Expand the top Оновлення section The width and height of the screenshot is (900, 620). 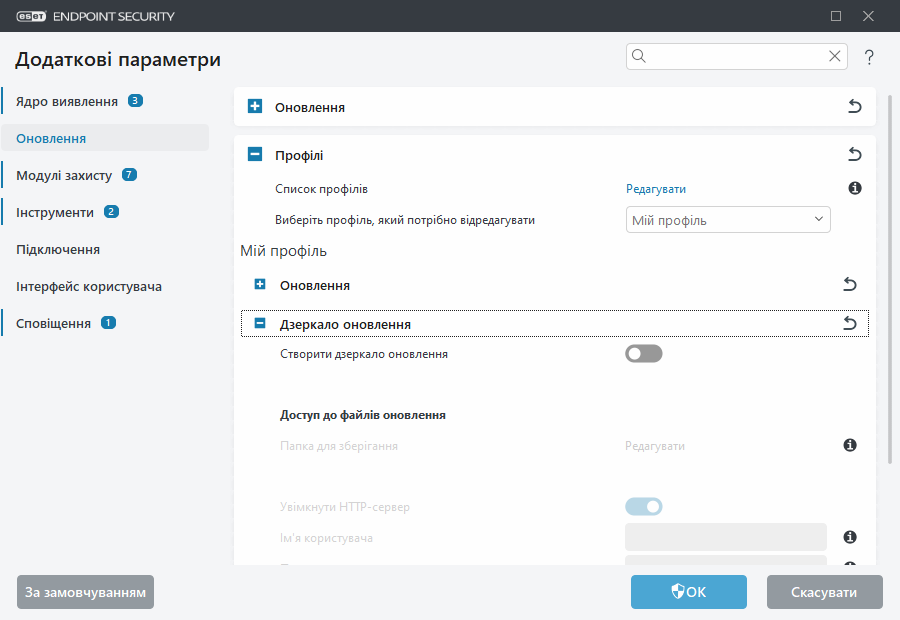[x=255, y=106]
